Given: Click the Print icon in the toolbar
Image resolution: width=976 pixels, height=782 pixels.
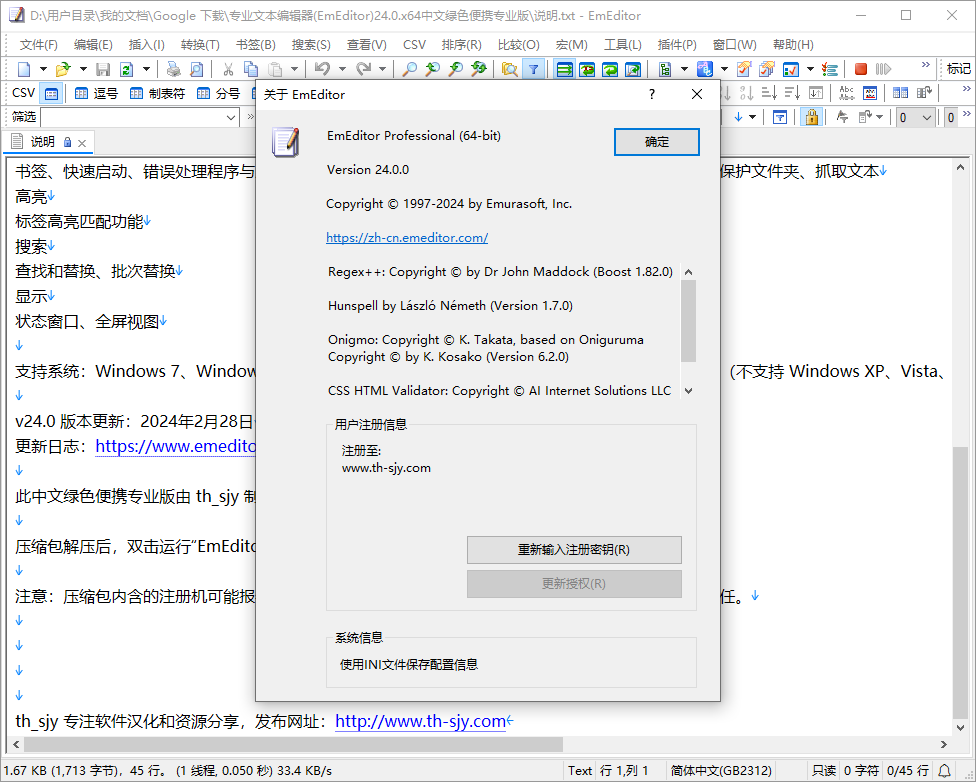Looking at the screenshot, I should (x=174, y=69).
